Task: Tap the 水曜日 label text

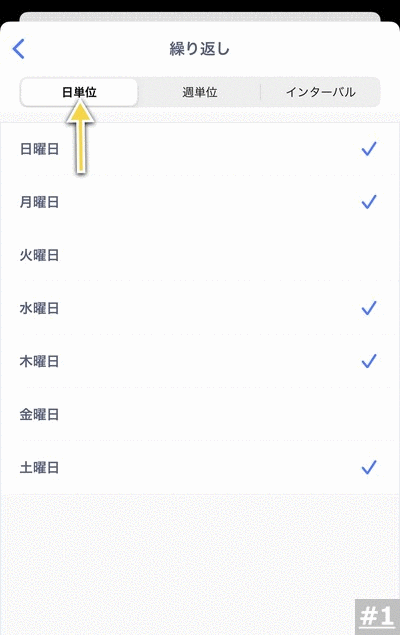Action: coord(39,308)
